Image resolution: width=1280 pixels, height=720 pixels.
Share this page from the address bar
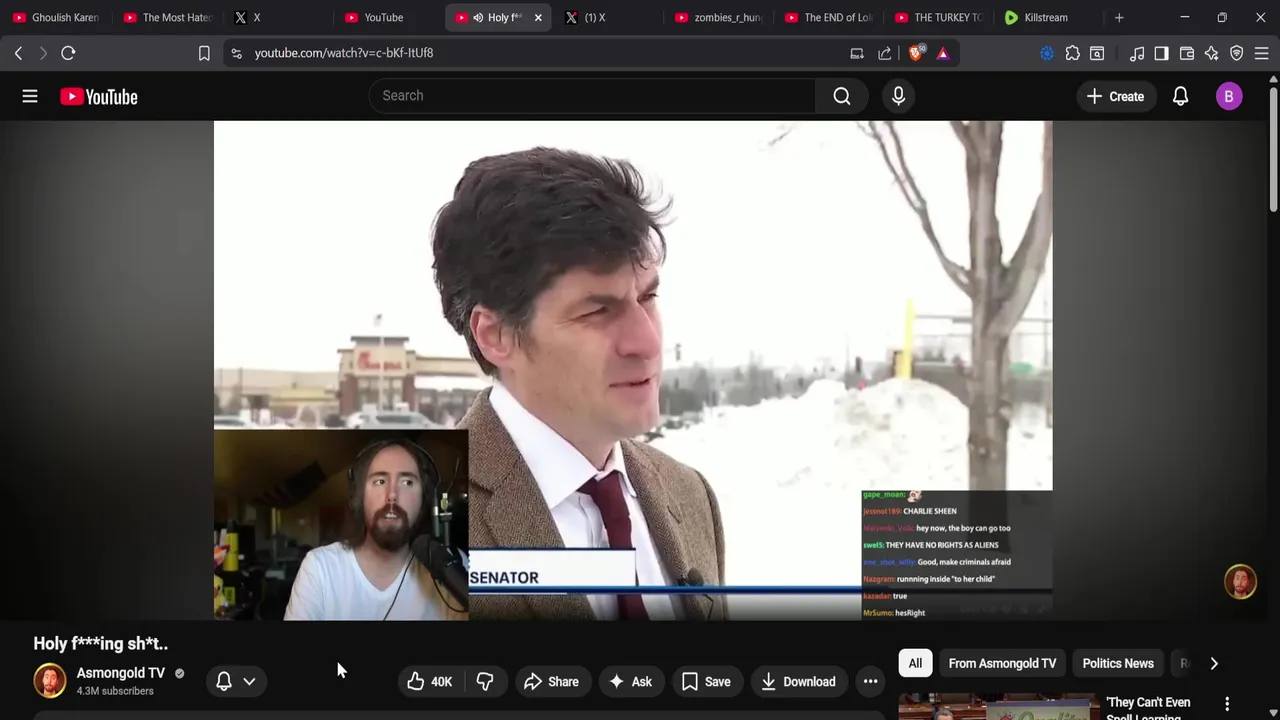tap(885, 53)
